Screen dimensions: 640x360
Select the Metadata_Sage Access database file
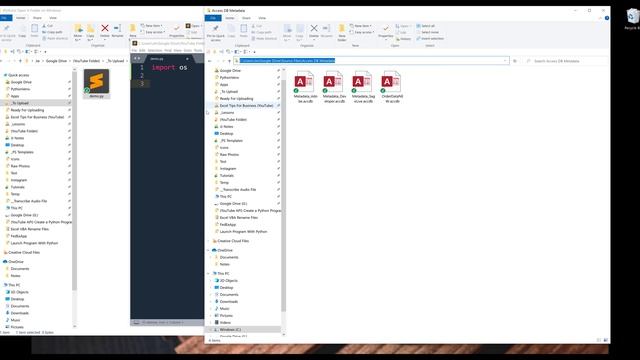[x=362, y=87]
